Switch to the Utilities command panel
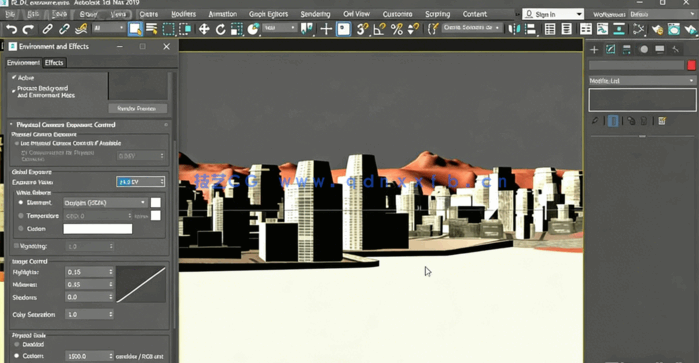 [x=676, y=50]
